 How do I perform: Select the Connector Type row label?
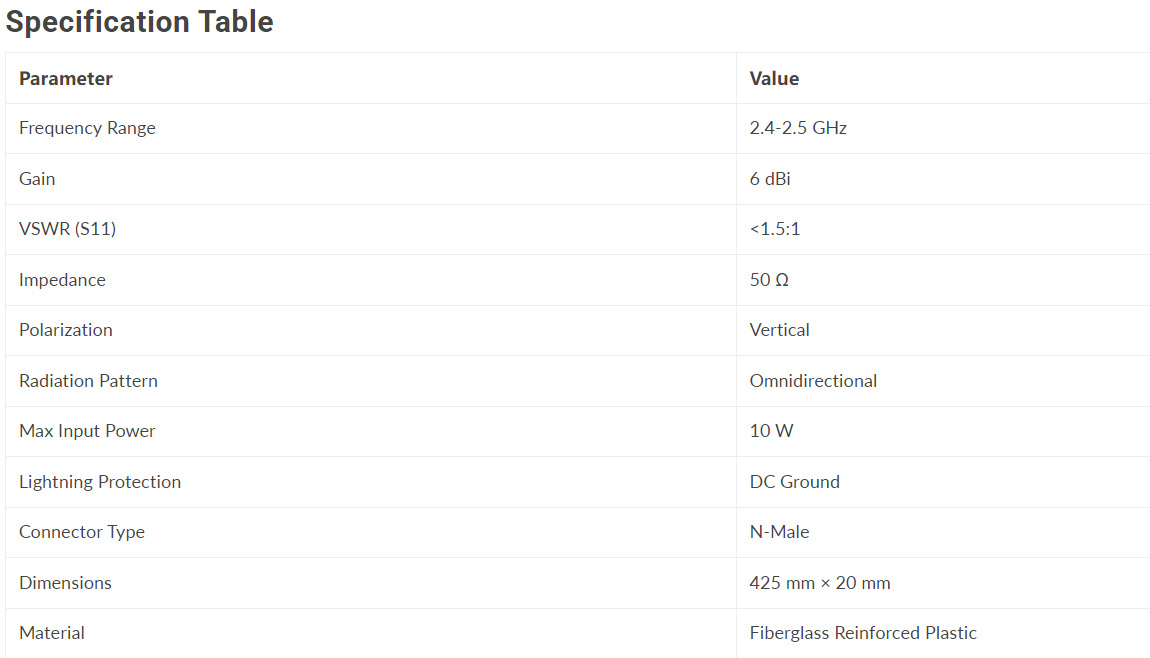tap(82, 532)
